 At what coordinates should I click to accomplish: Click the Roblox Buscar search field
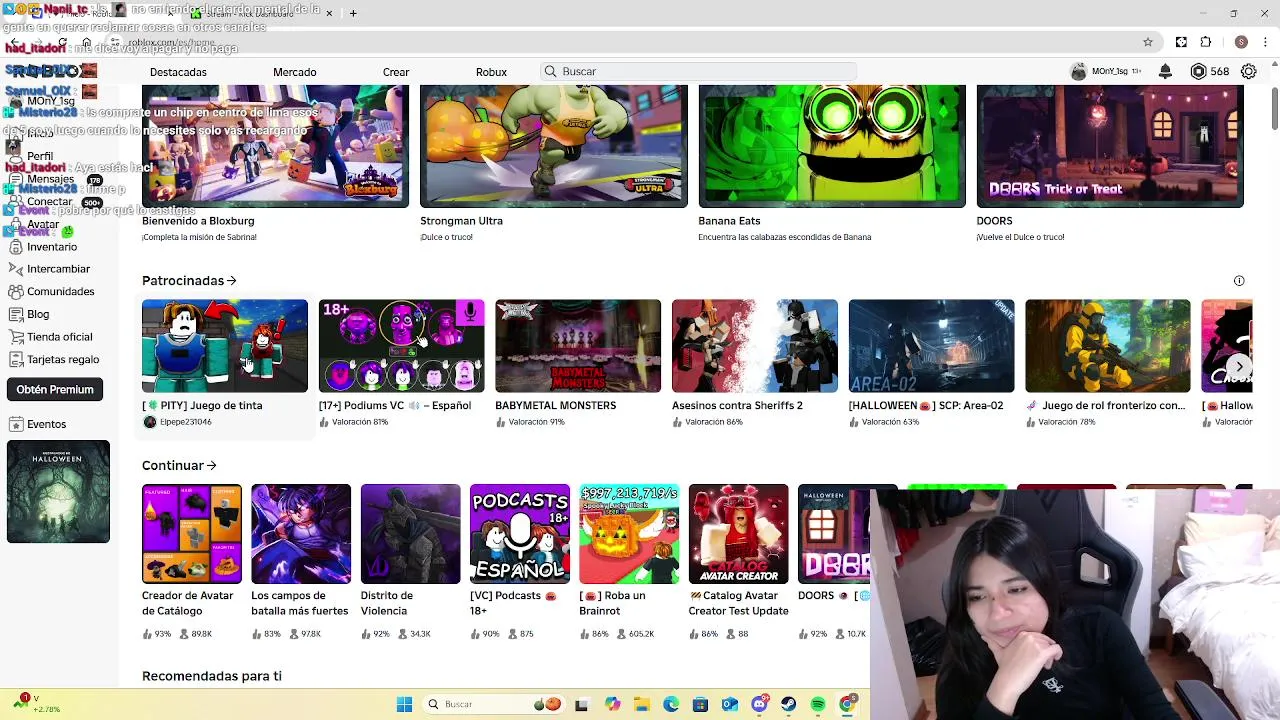click(698, 71)
